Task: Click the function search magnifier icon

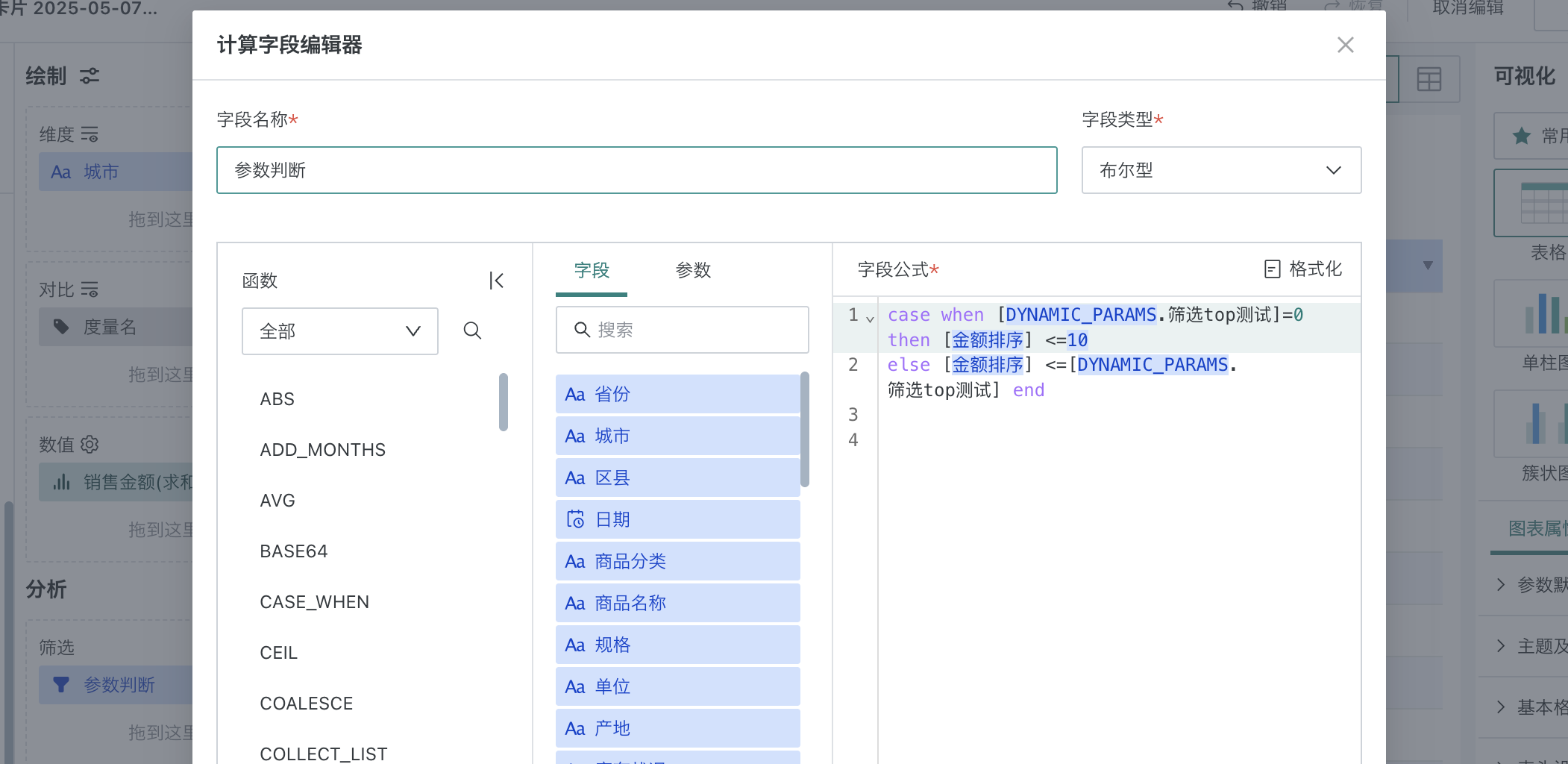Action: [x=472, y=331]
